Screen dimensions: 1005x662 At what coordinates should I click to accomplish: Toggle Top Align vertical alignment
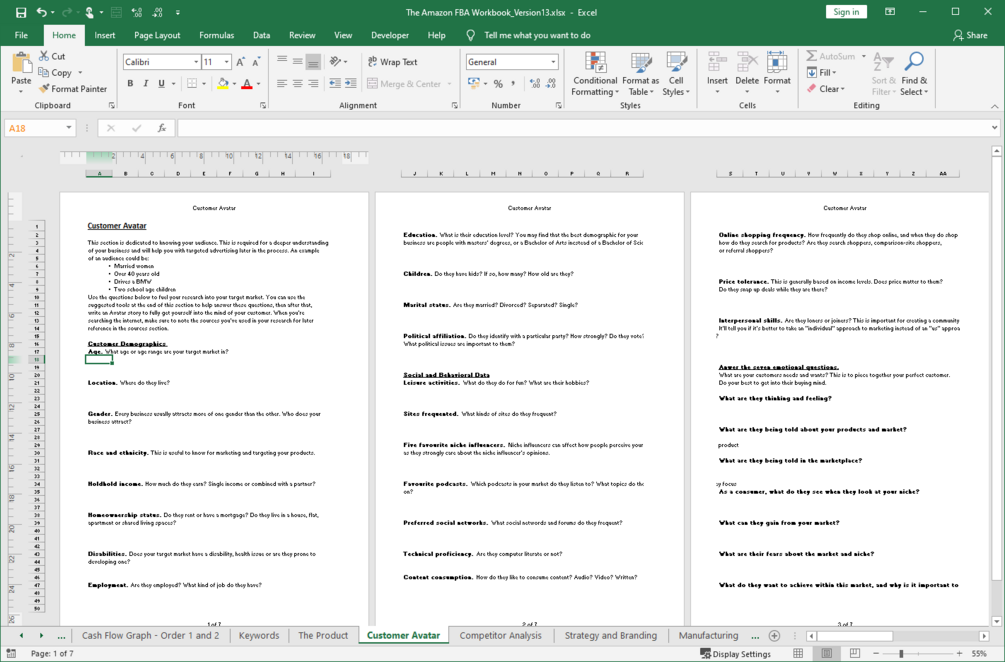(282, 62)
